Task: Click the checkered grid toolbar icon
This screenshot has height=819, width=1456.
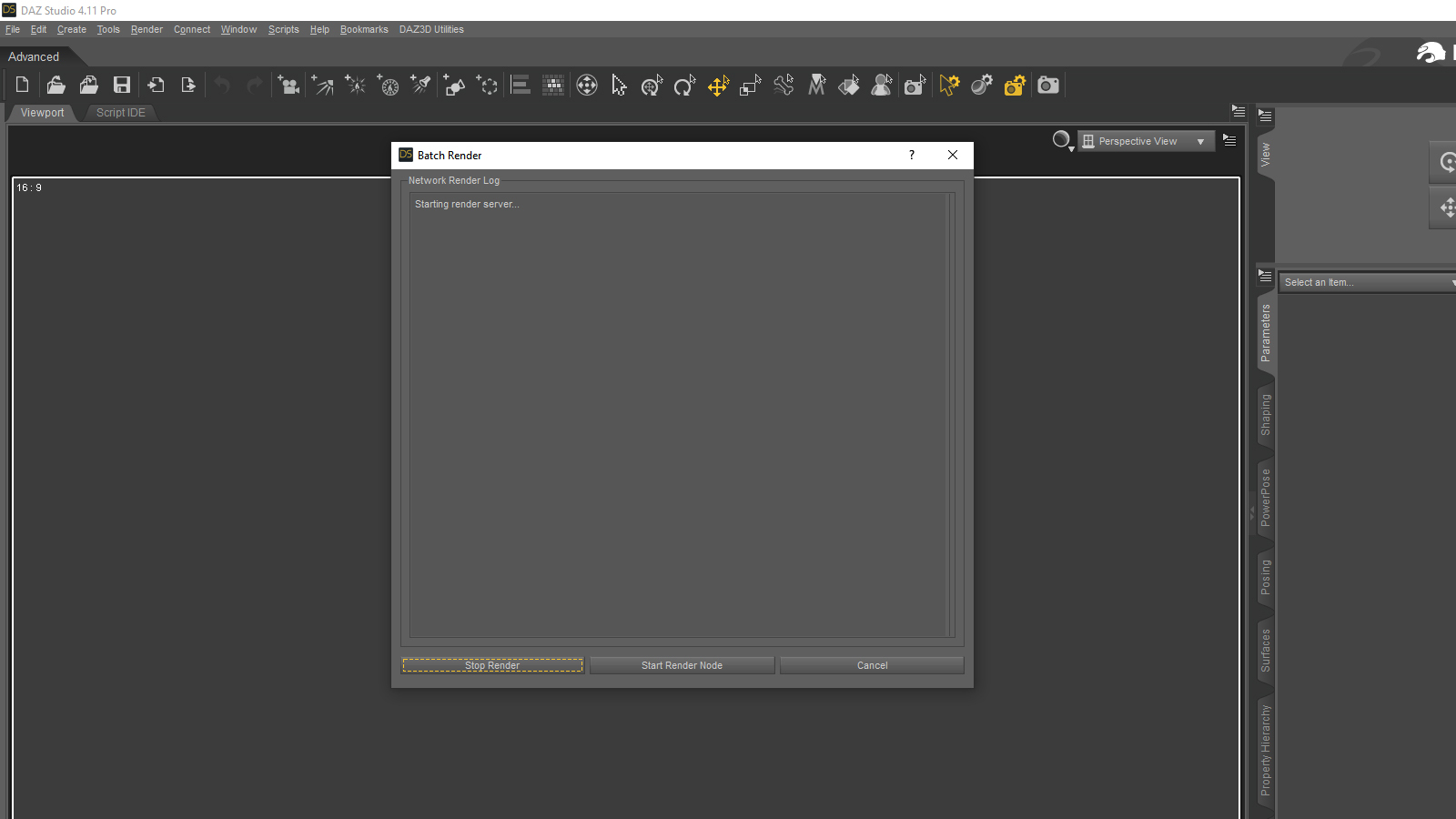Action: tap(553, 86)
